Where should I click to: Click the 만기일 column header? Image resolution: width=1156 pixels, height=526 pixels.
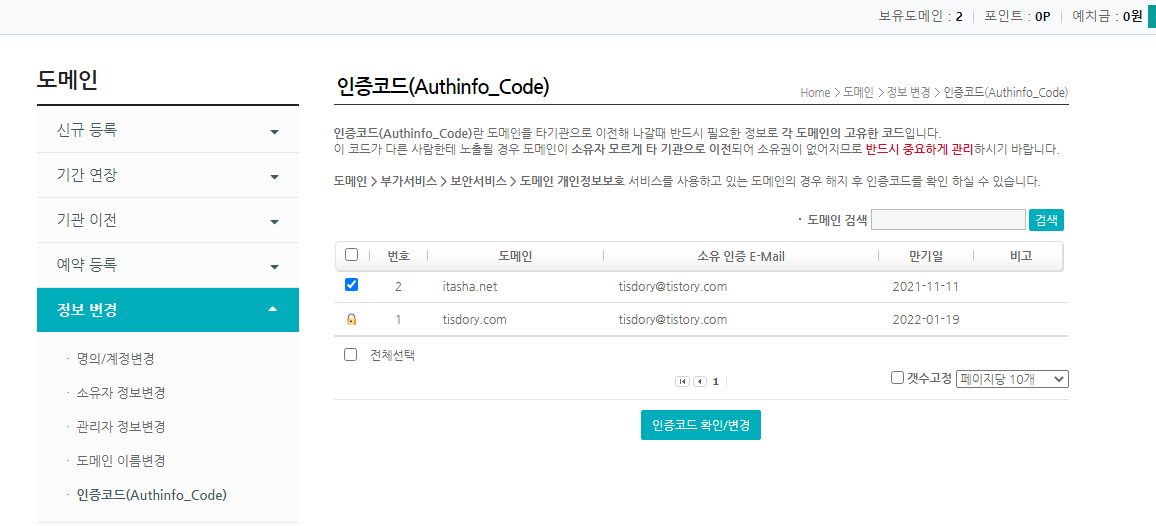(x=926, y=256)
